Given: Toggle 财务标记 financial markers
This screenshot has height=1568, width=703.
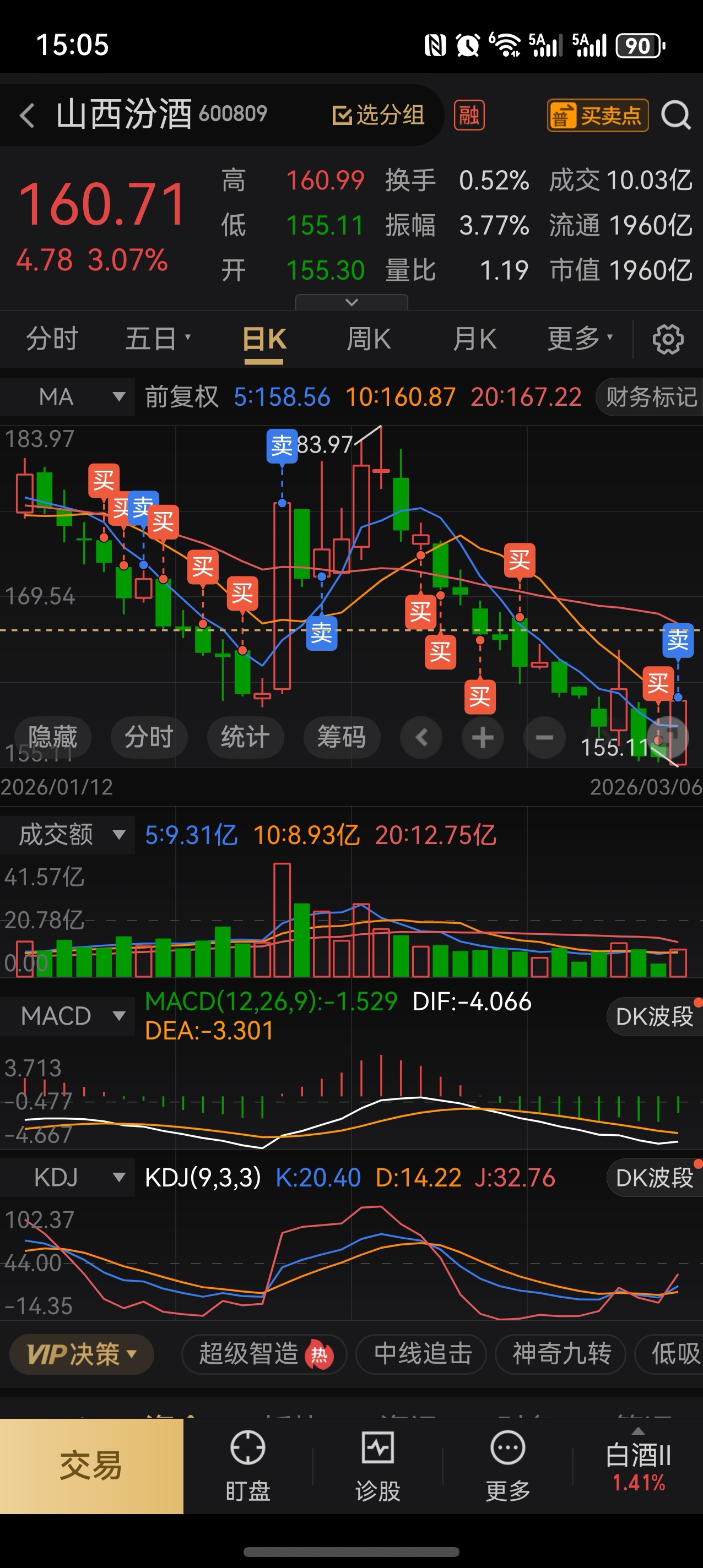Looking at the screenshot, I should coord(650,397).
